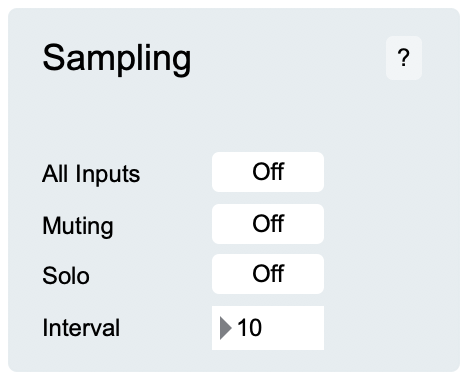Click the gray triangle in Interval box

226,328
